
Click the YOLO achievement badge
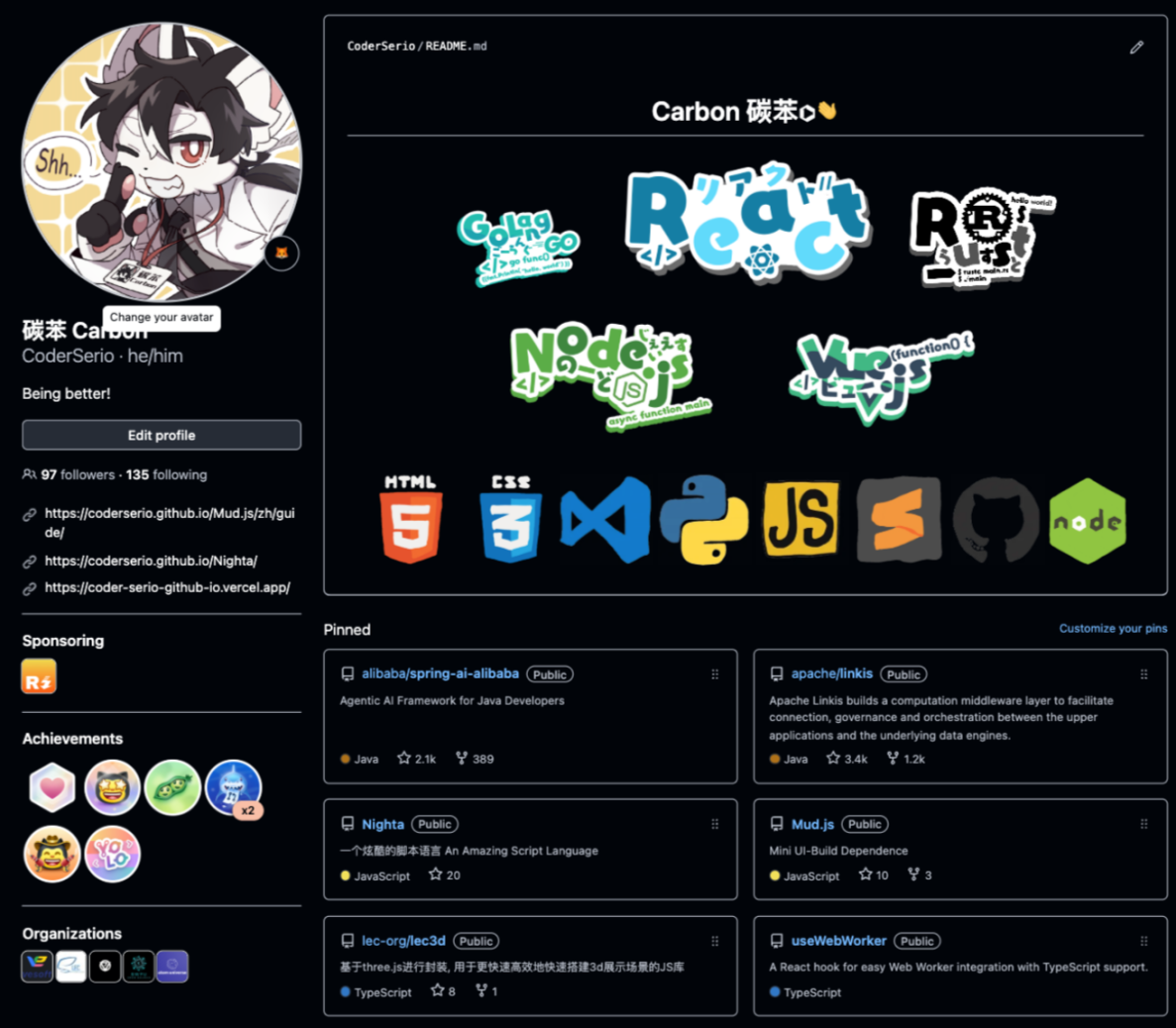coord(113,854)
